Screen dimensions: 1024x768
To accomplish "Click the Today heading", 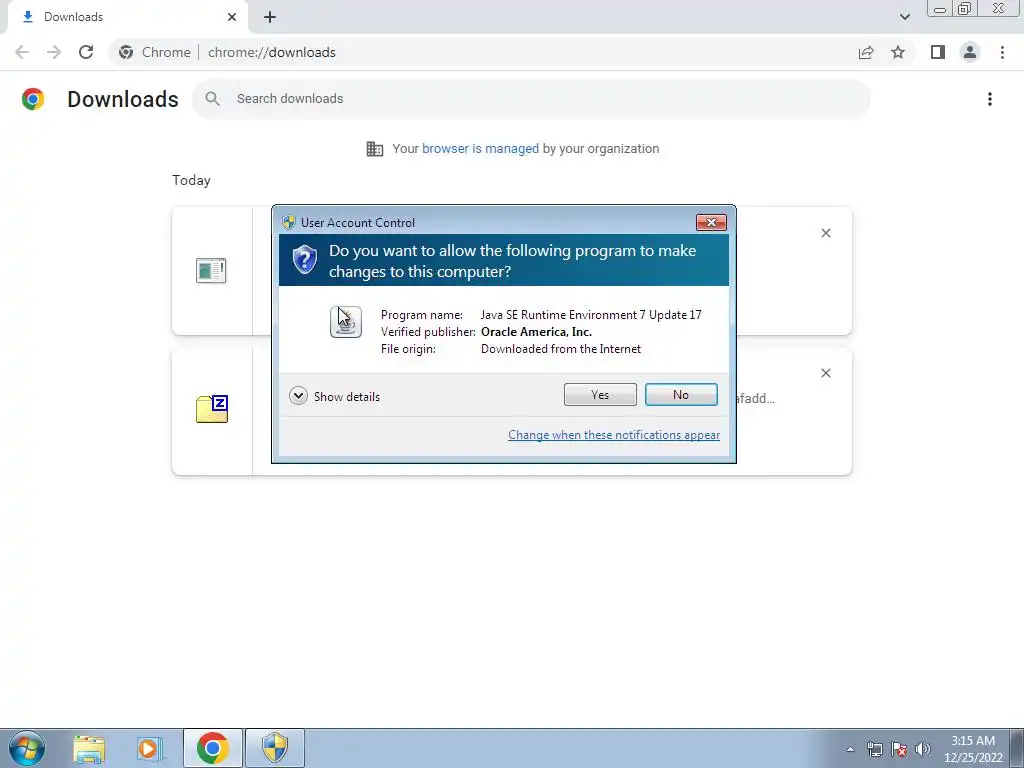I will click(191, 180).
